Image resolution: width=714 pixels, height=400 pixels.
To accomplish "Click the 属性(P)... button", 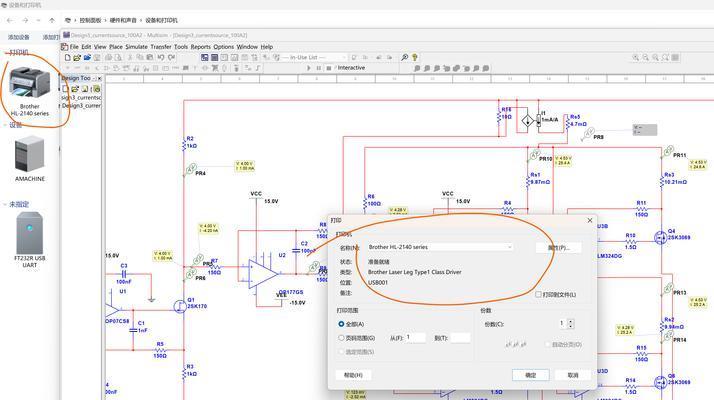I will pyautogui.click(x=558, y=247).
